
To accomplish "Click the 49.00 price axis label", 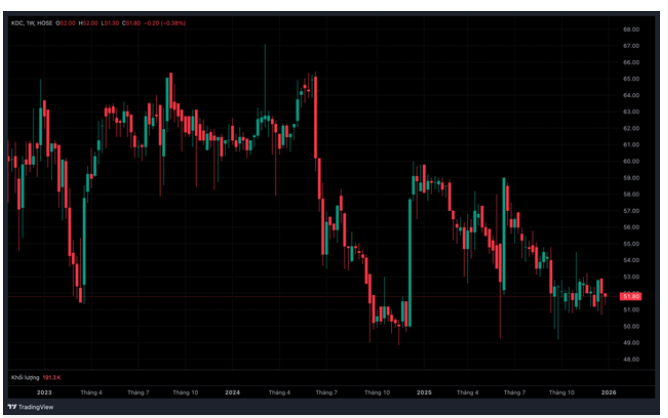I will pyautogui.click(x=631, y=343).
